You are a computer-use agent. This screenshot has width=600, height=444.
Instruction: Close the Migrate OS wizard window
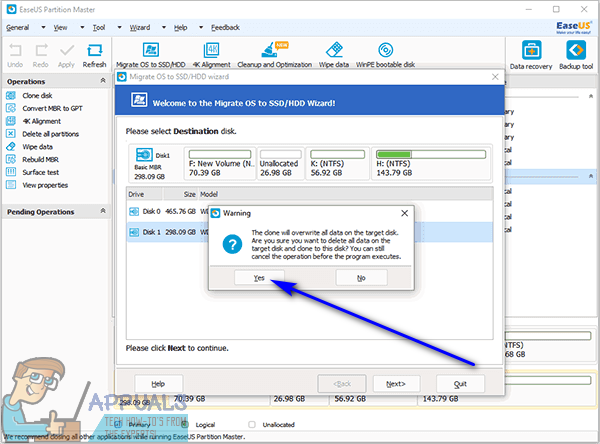coord(495,77)
